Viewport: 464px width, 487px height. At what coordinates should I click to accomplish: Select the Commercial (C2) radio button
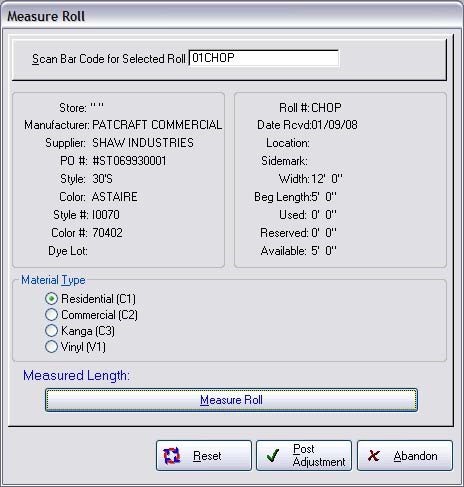pyautogui.click(x=51, y=315)
